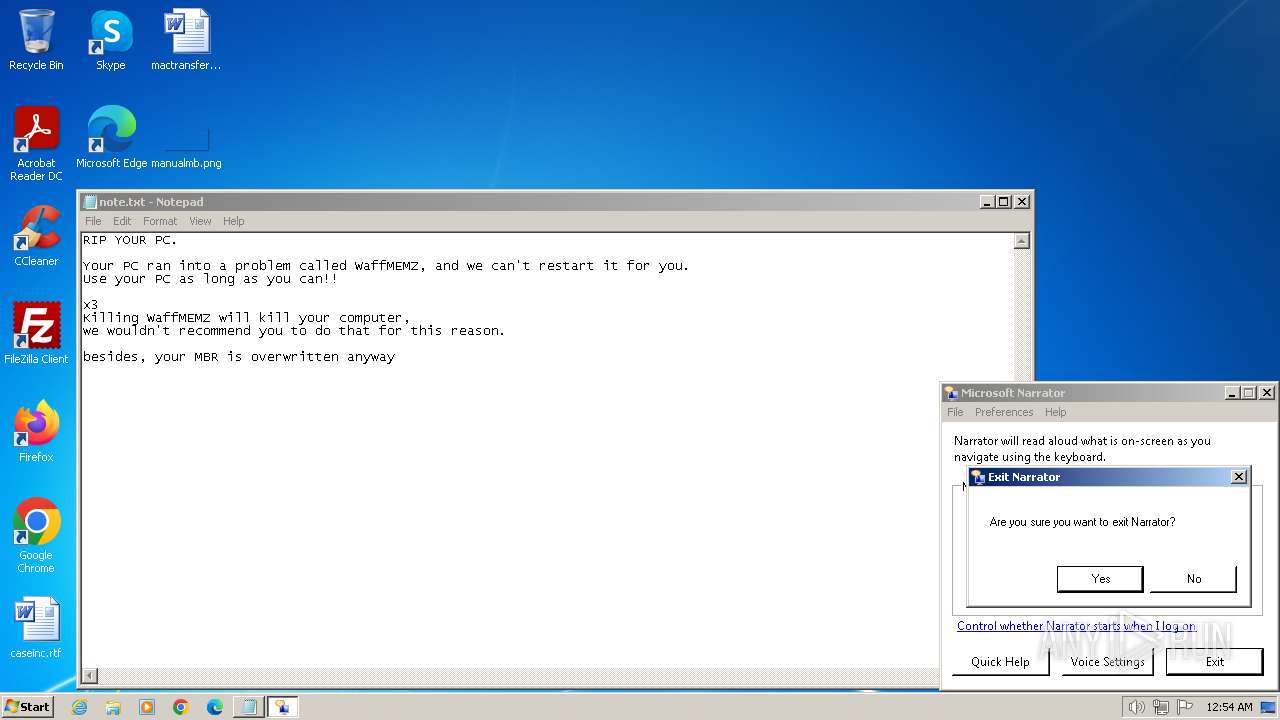Open Internet Explorer from the taskbar
The width and height of the screenshot is (1280, 720).
click(x=80, y=707)
